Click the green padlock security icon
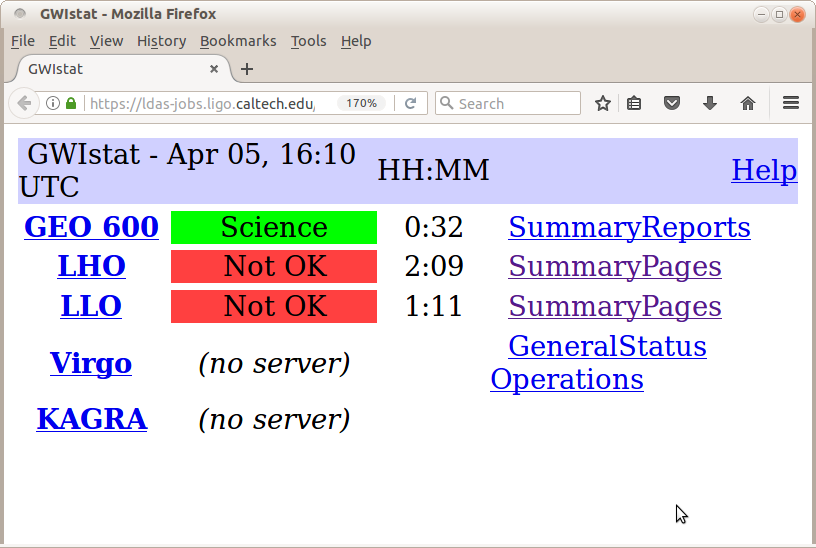Screen dimensions: 816x548 [x=71, y=103]
